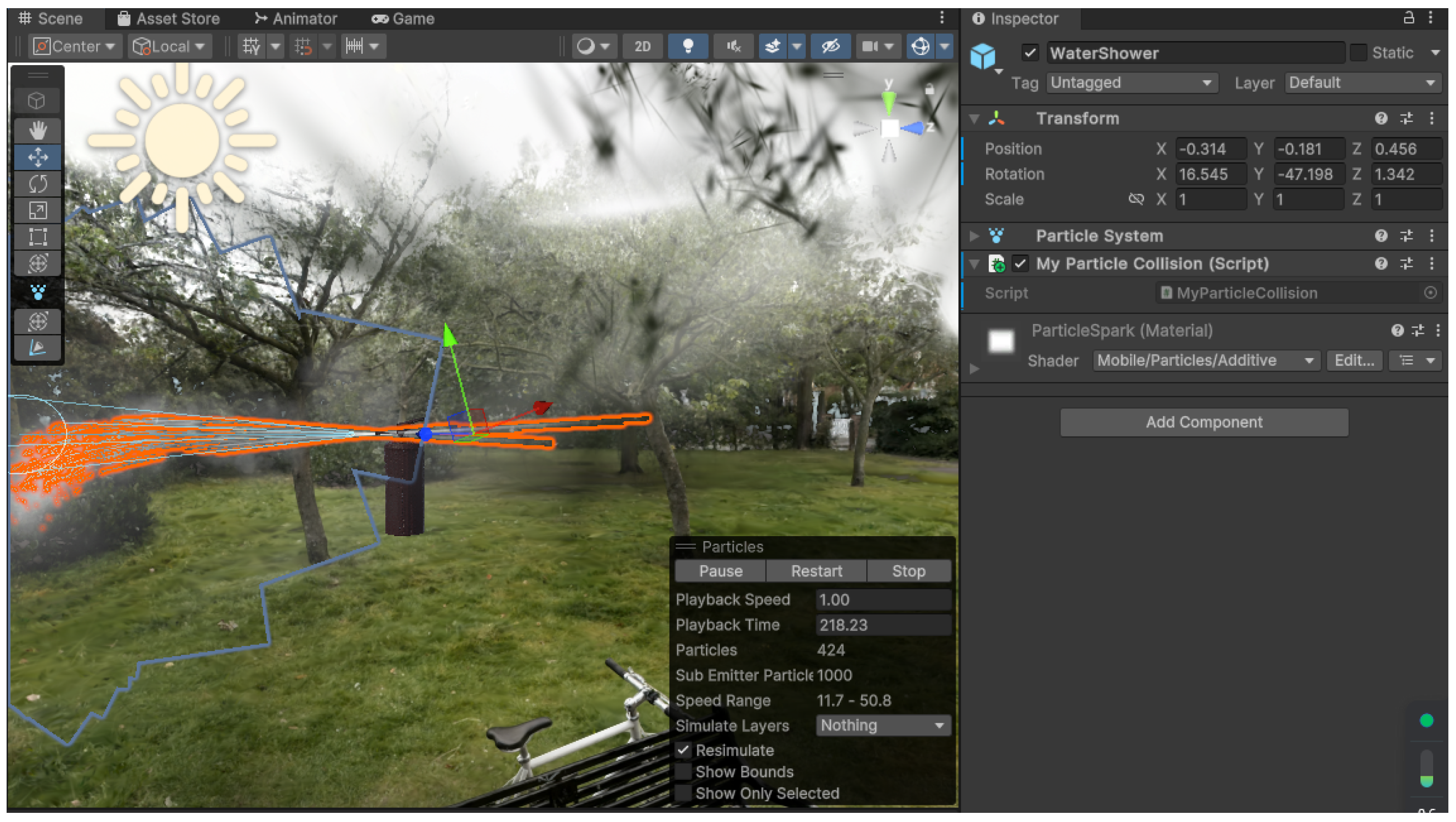Screen dimensions: 1456x822
Task: Expand the Particle System component
Action: pos(974,236)
